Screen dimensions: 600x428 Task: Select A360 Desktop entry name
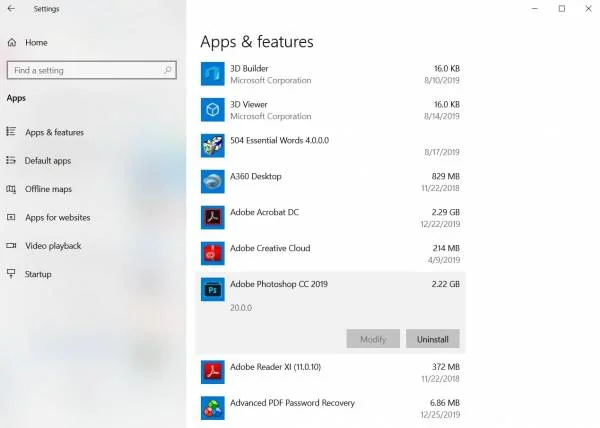(256, 176)
